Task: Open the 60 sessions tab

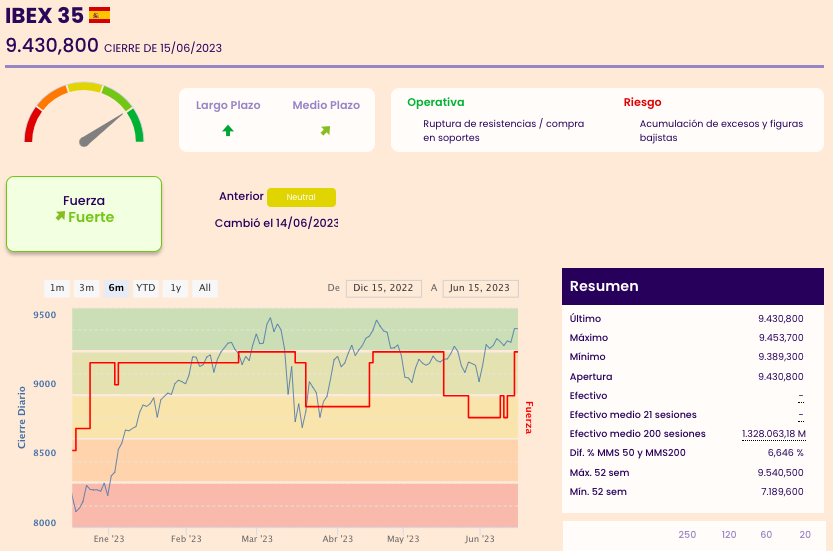Action: 766,535
